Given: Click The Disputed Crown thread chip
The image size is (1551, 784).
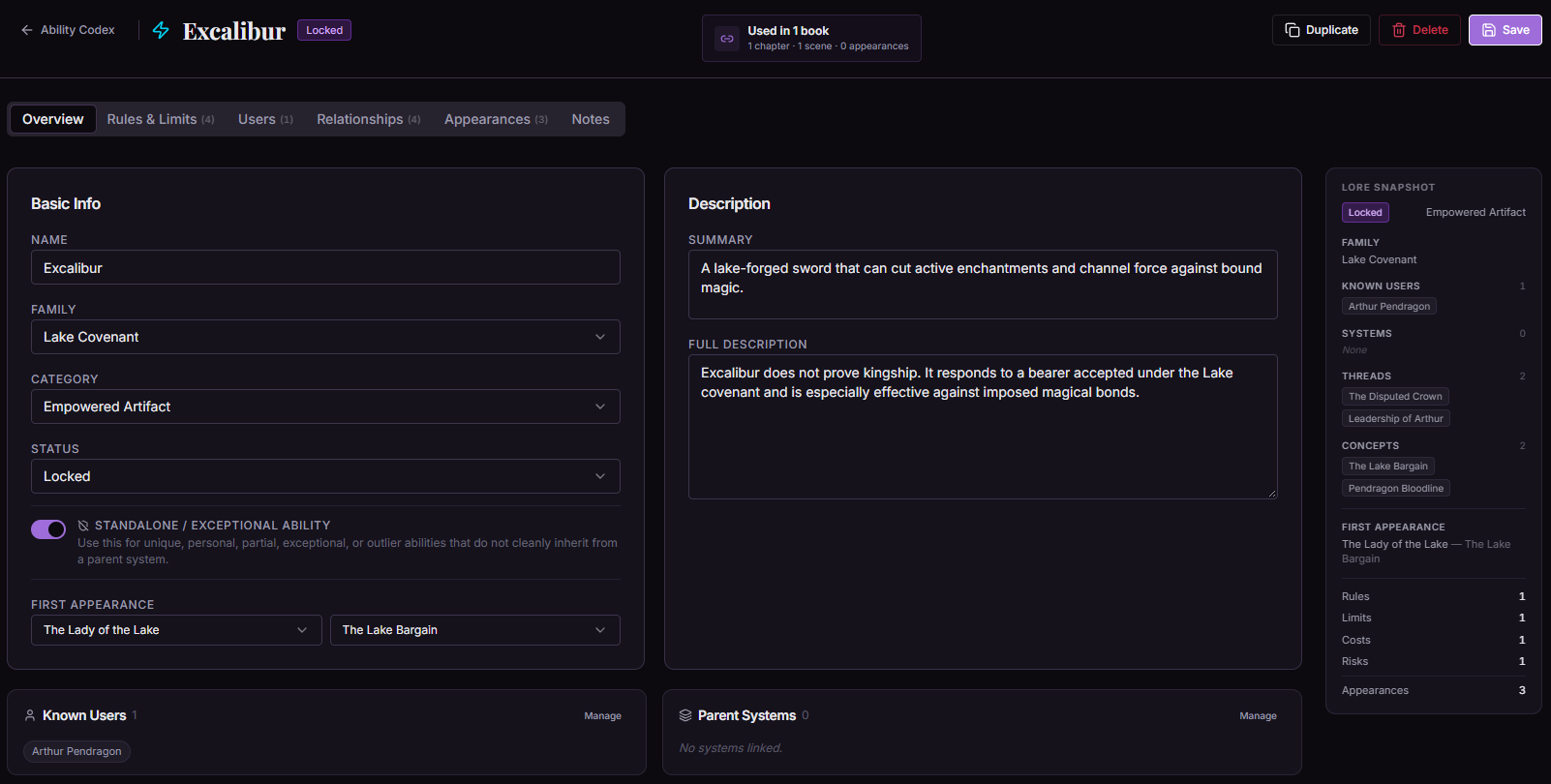Looking at the screenshot, I should (x=1395, y=397).
